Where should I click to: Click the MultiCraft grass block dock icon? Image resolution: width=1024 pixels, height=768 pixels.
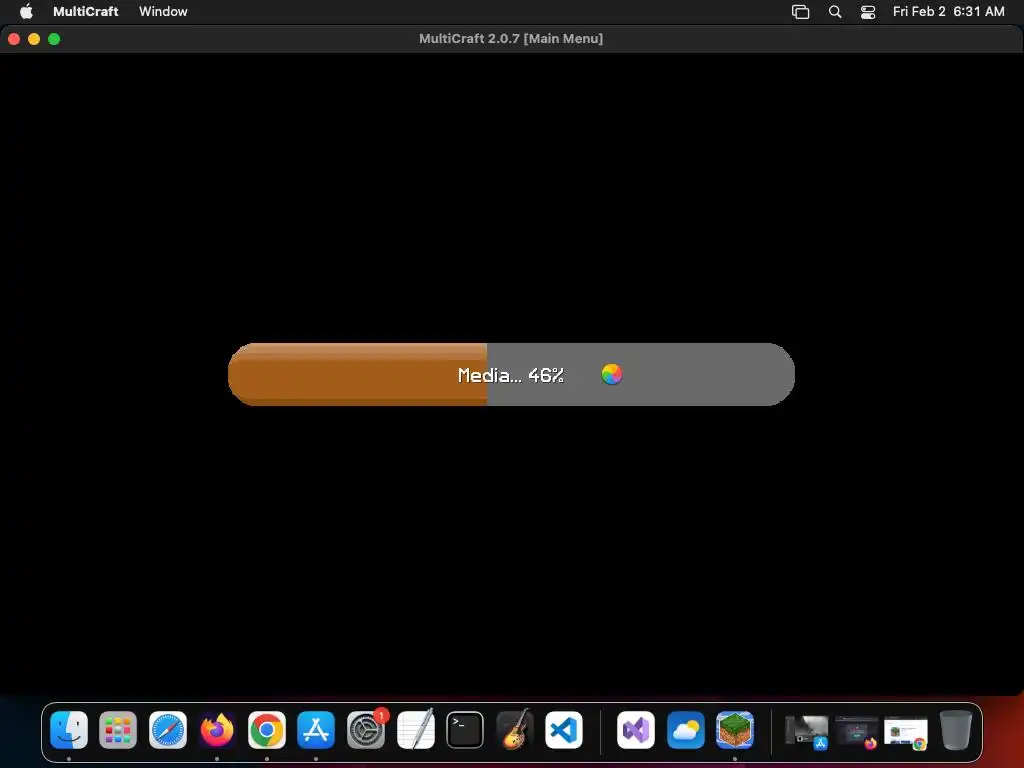coord(735,729)
